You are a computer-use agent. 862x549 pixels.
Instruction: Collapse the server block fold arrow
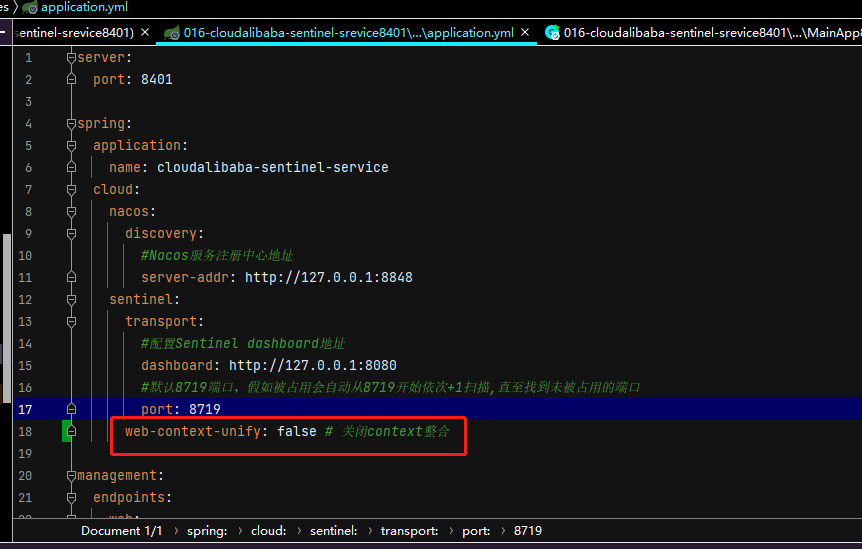[x=71, y=58]
